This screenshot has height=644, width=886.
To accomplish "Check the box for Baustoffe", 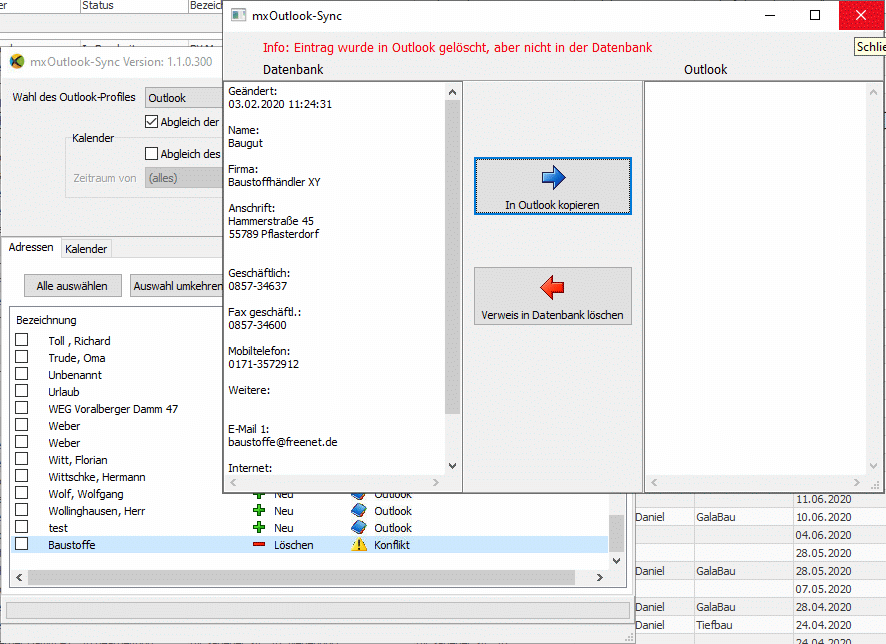I will tap(21, 544).
